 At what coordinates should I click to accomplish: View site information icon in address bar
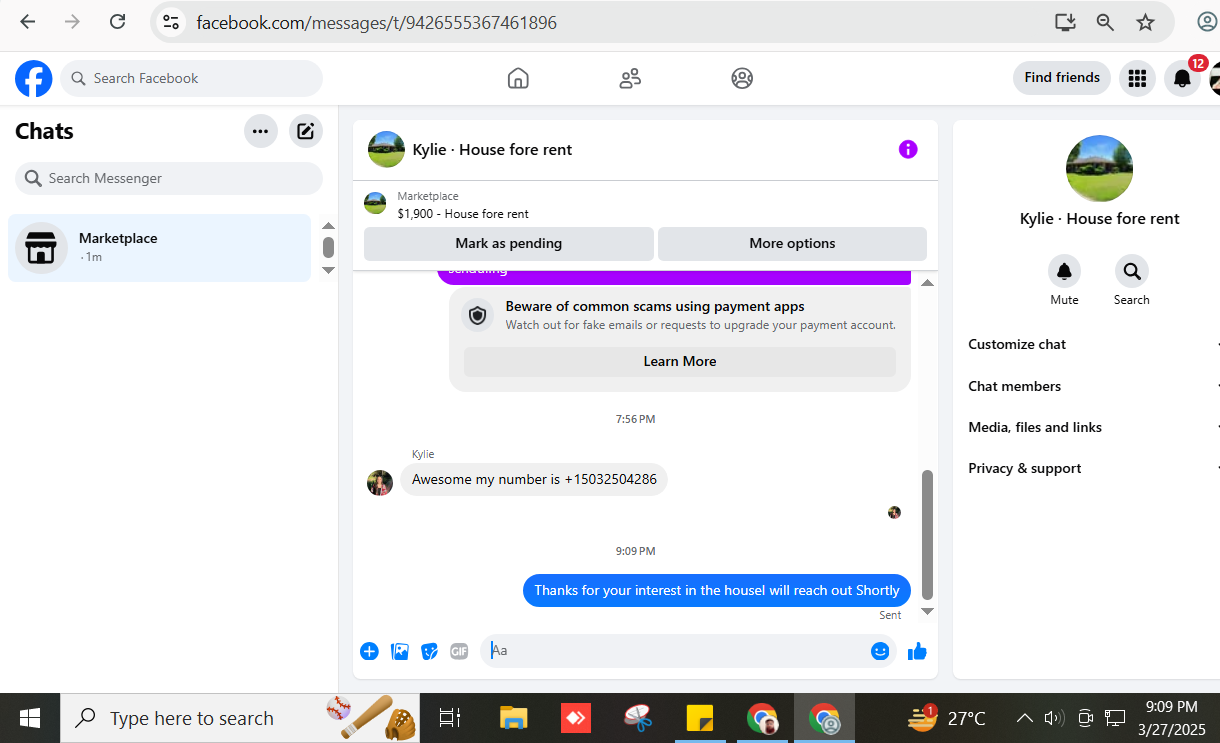coord(171,22)
